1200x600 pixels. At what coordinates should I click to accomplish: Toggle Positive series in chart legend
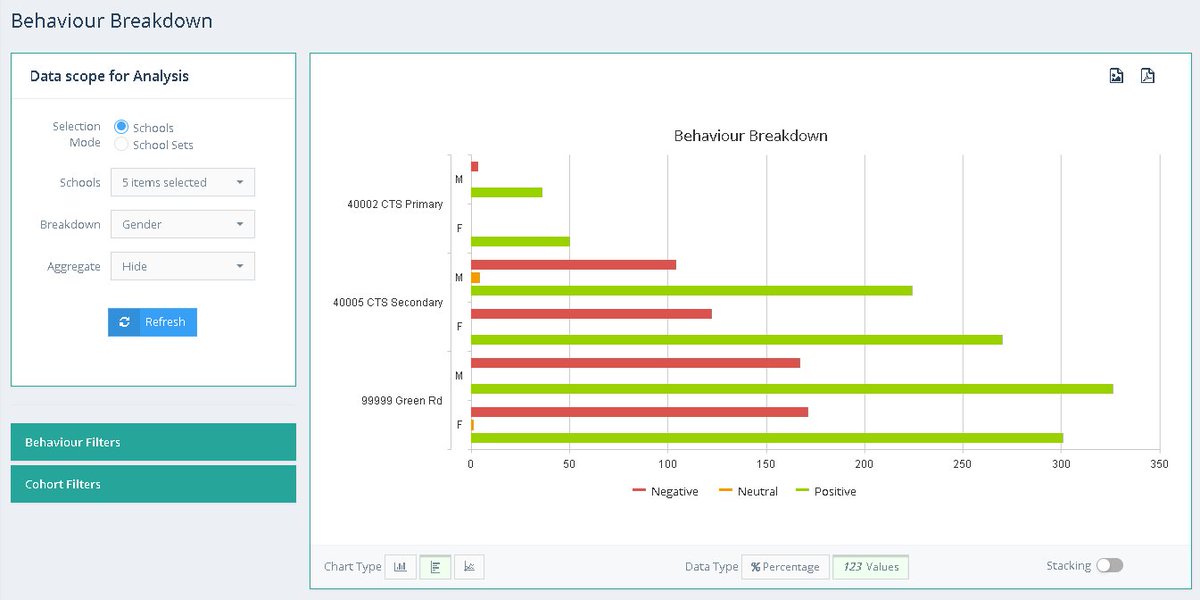click(x=826, y=491)
